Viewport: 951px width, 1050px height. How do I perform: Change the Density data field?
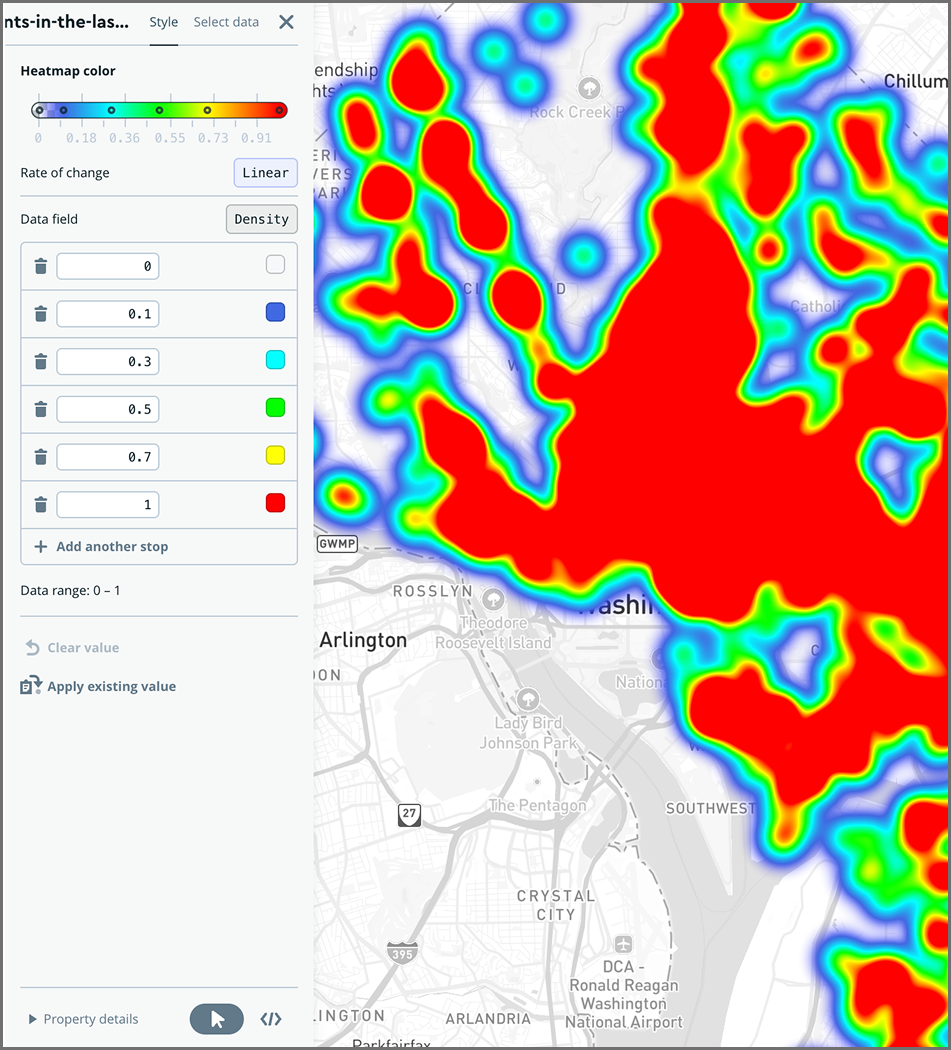261,219
